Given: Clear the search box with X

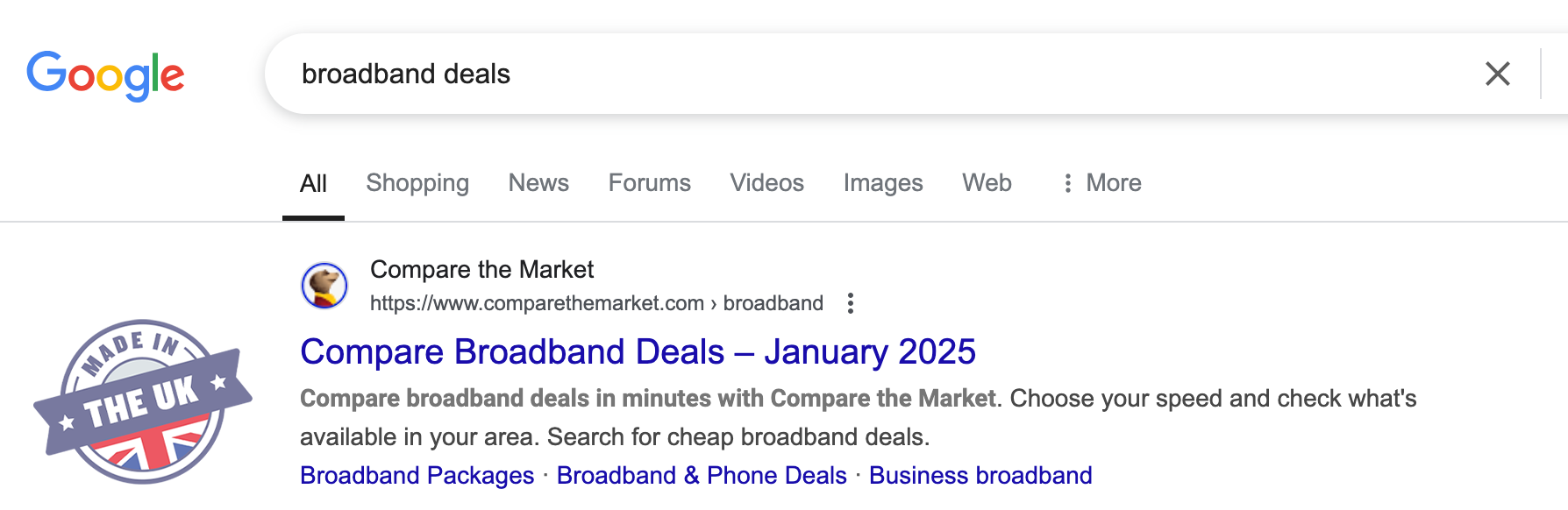Looking at the screenshot, I should point(1497,74).
